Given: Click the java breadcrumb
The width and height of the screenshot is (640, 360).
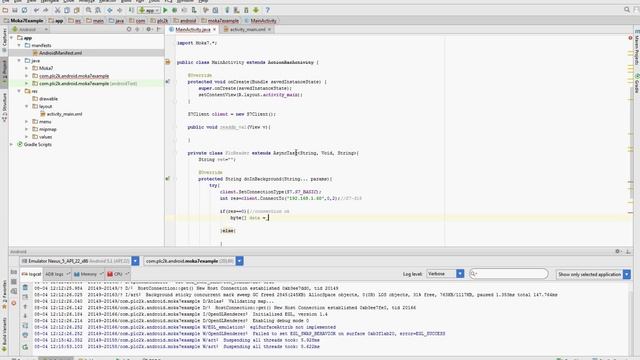Looking at the screenshot, I should tap(116, 21).
